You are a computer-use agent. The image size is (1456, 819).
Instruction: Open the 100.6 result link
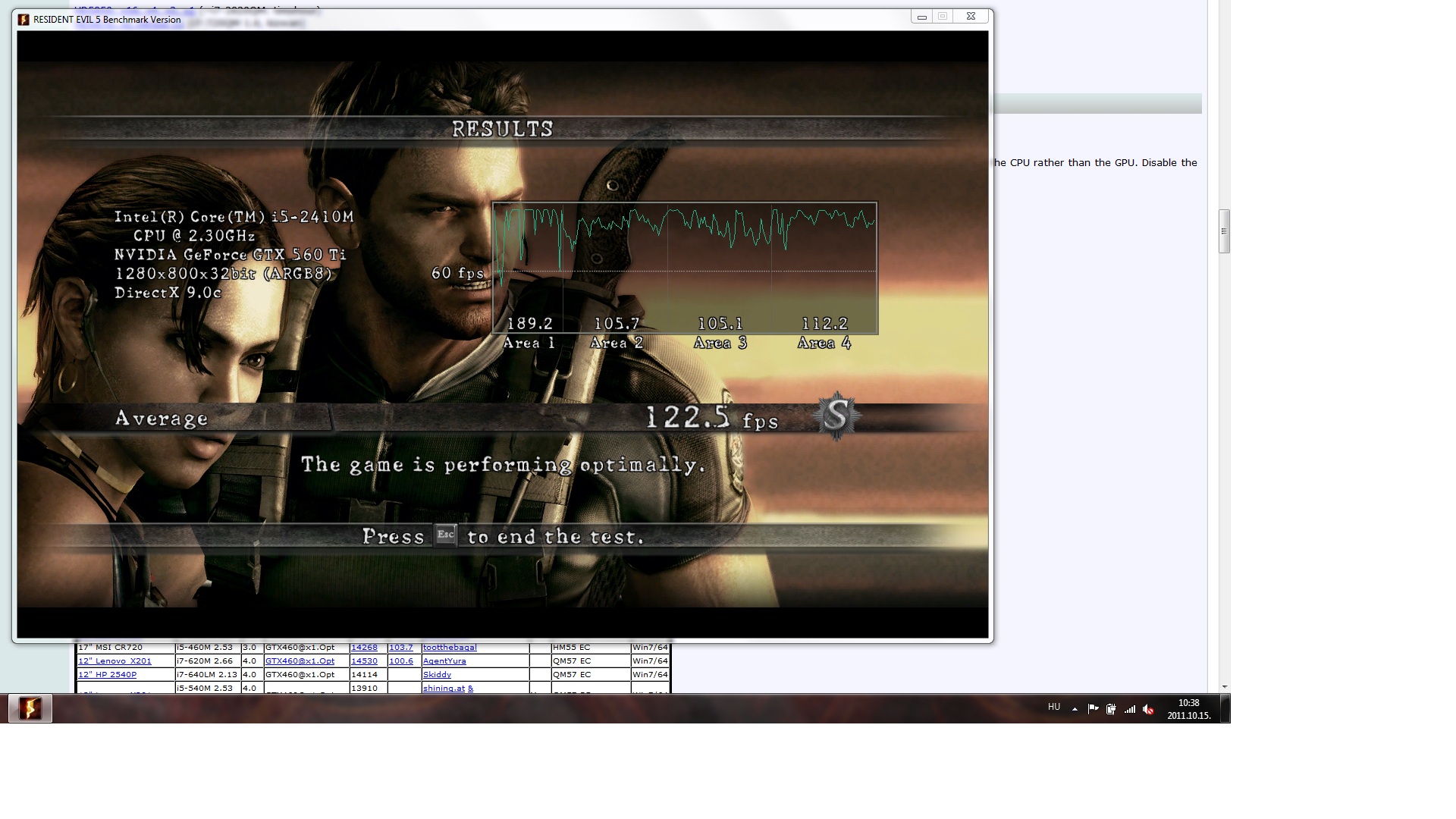[401, 661]
